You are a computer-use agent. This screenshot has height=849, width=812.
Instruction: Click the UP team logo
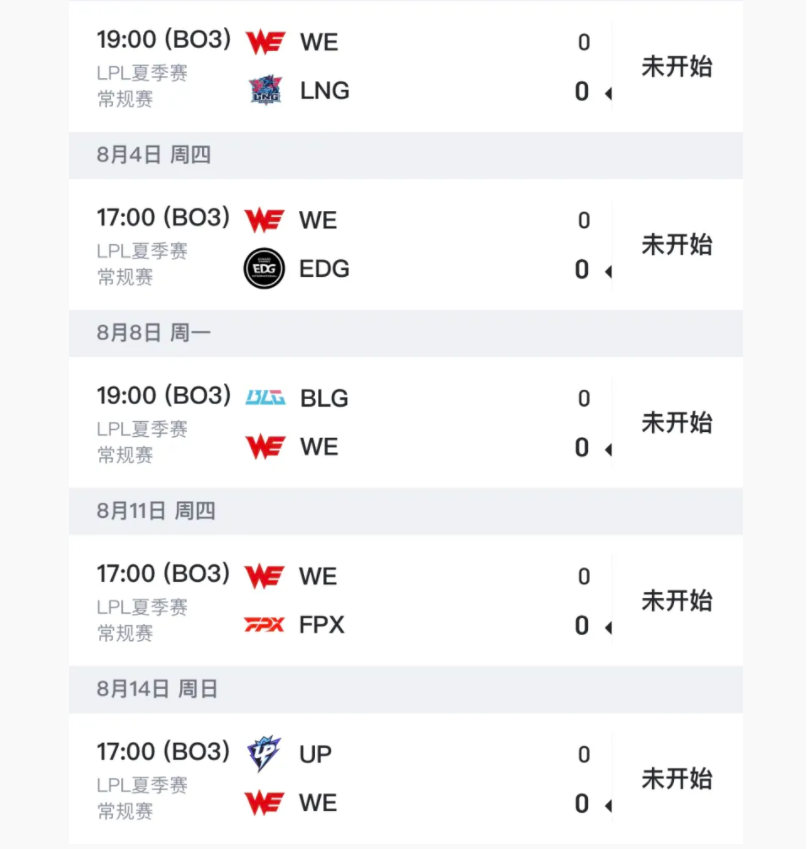(264, 754)
